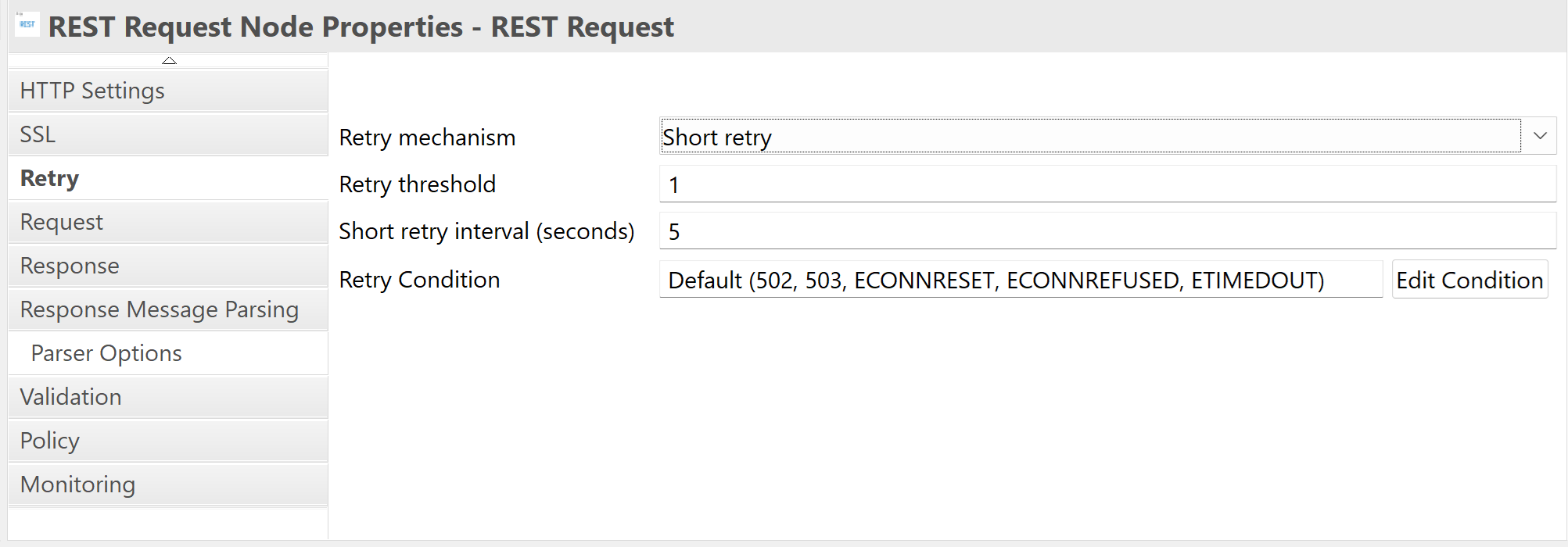
Task: Click the REST icon in the title bar
Action: tap(27, 23)
